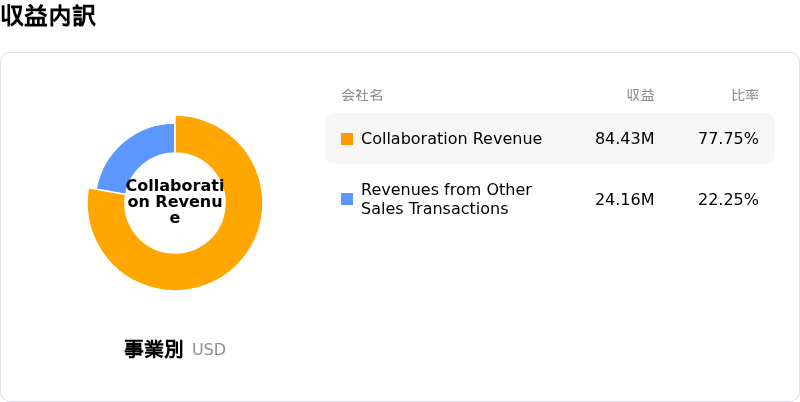Click Revenues from Other Sales Transactions label
The height and width of the screenshot is (402, 800).
[446, 199]
